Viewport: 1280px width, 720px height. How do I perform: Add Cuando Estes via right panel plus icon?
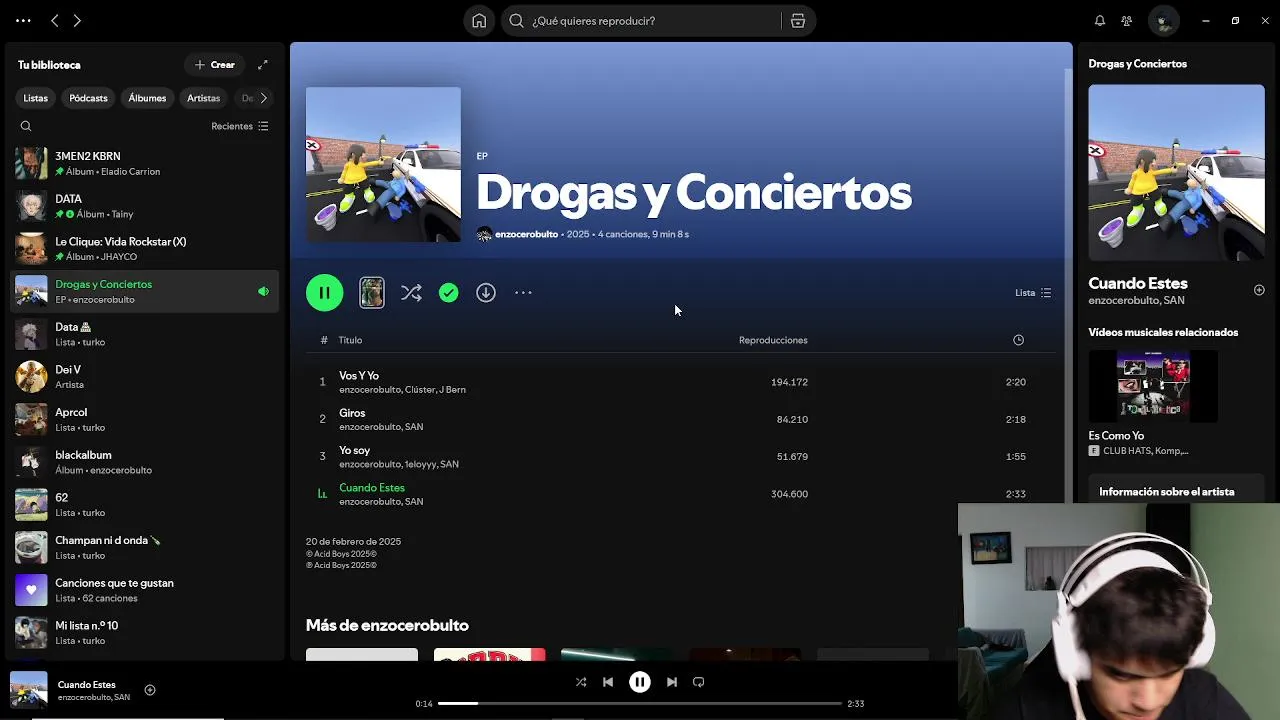coord(1259,290)
